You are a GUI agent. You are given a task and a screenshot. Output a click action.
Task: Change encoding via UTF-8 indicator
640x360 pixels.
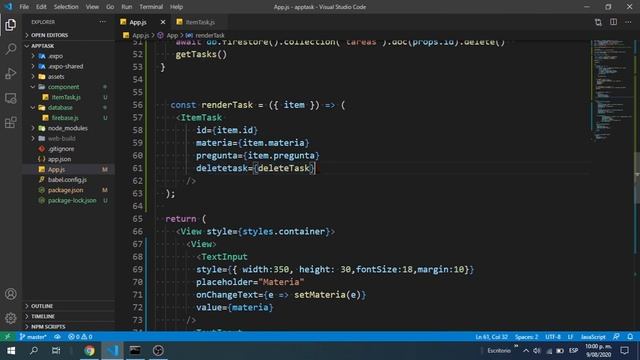tap(553, 337)
